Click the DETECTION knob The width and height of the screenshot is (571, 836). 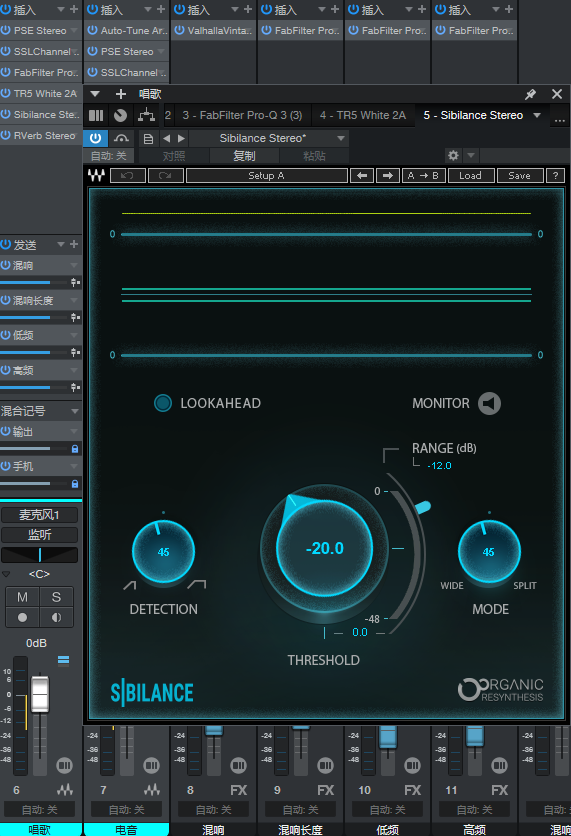tap(163, 552)
